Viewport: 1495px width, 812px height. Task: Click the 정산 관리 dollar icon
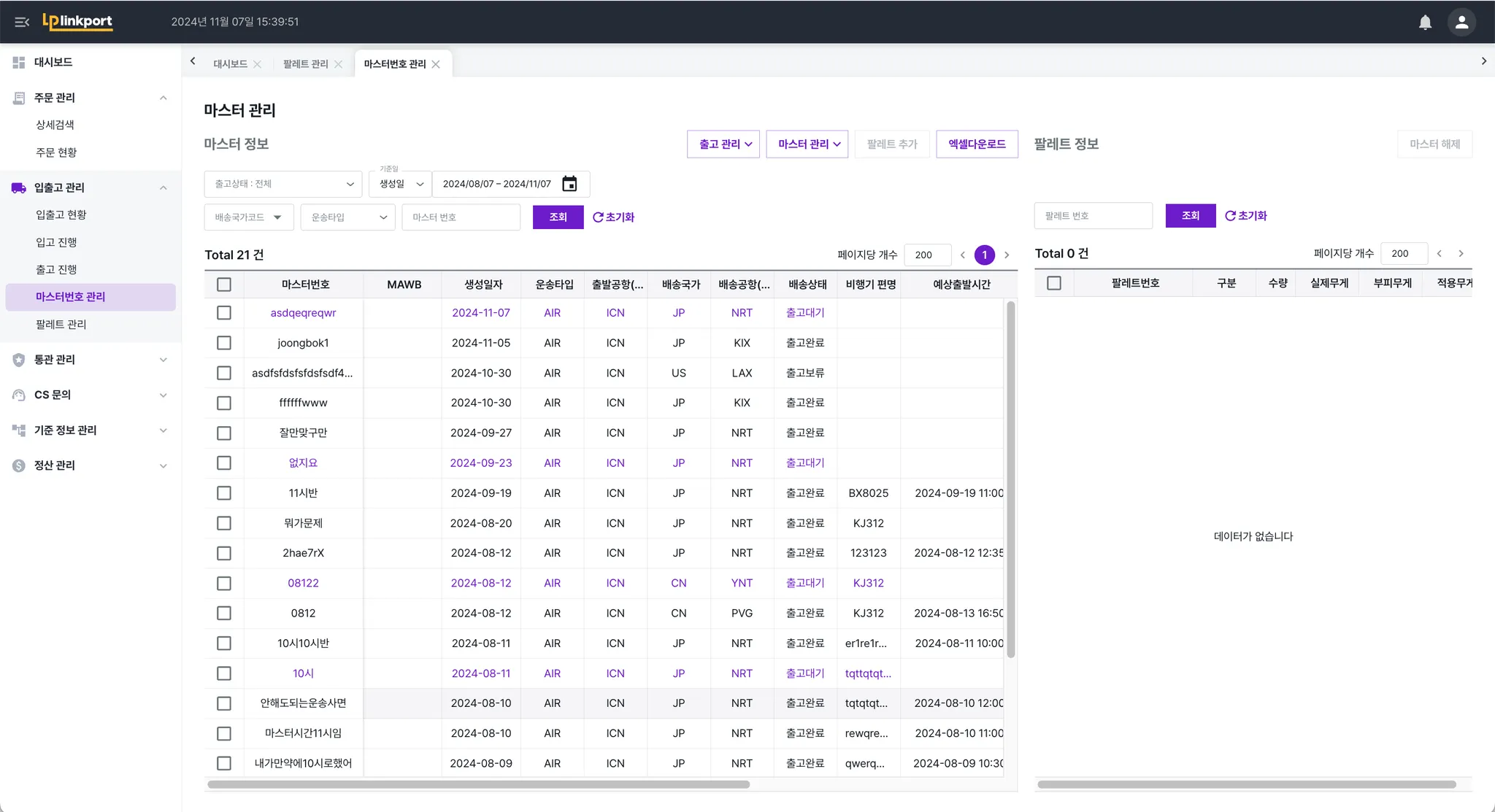19,465
